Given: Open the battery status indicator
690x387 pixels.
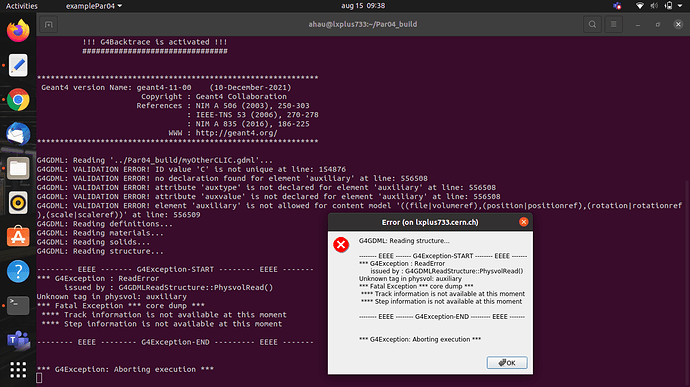Looking at the screenshot, I should (x=668, y=6).
